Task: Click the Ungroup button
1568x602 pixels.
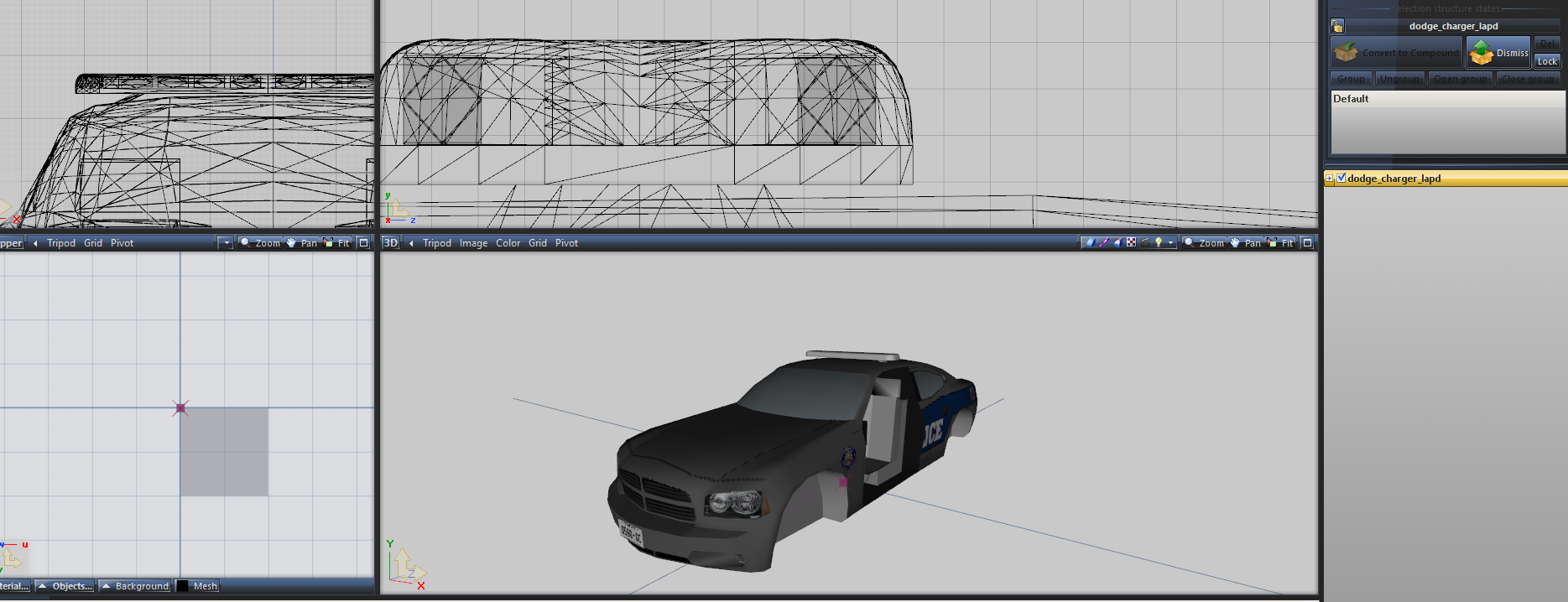Action: tap(1399, 79)
